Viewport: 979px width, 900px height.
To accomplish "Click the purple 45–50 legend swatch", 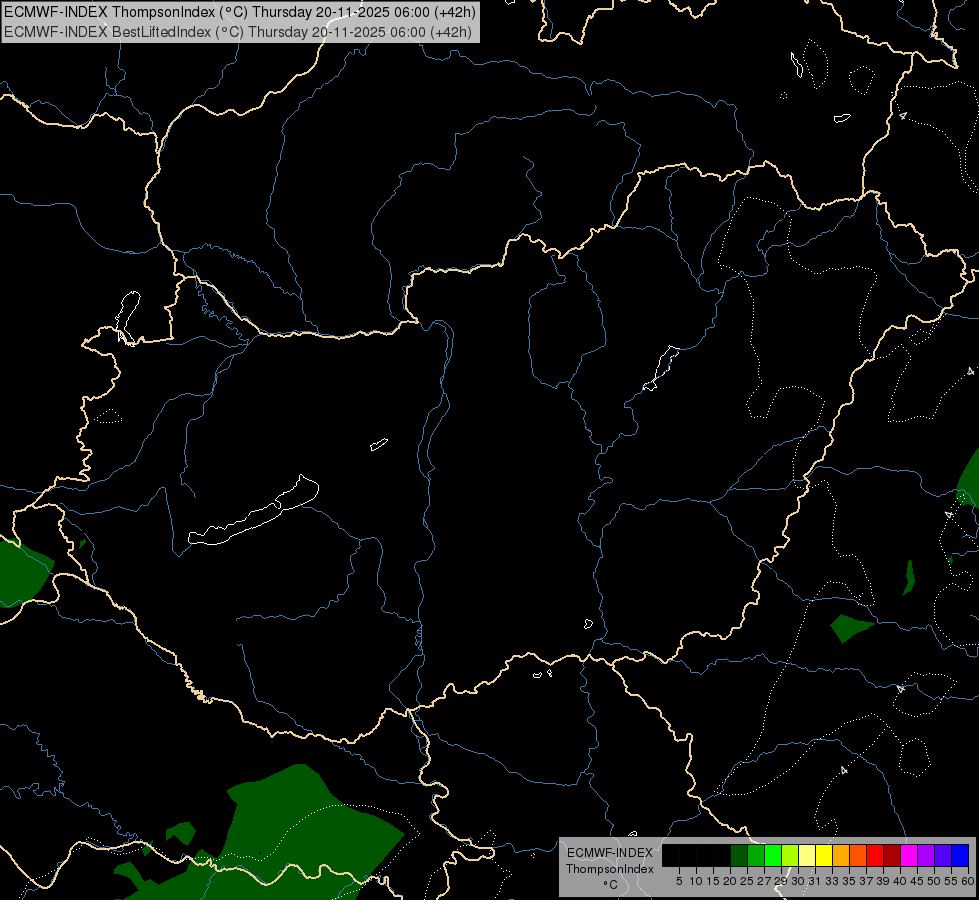I will pos(926,855).
